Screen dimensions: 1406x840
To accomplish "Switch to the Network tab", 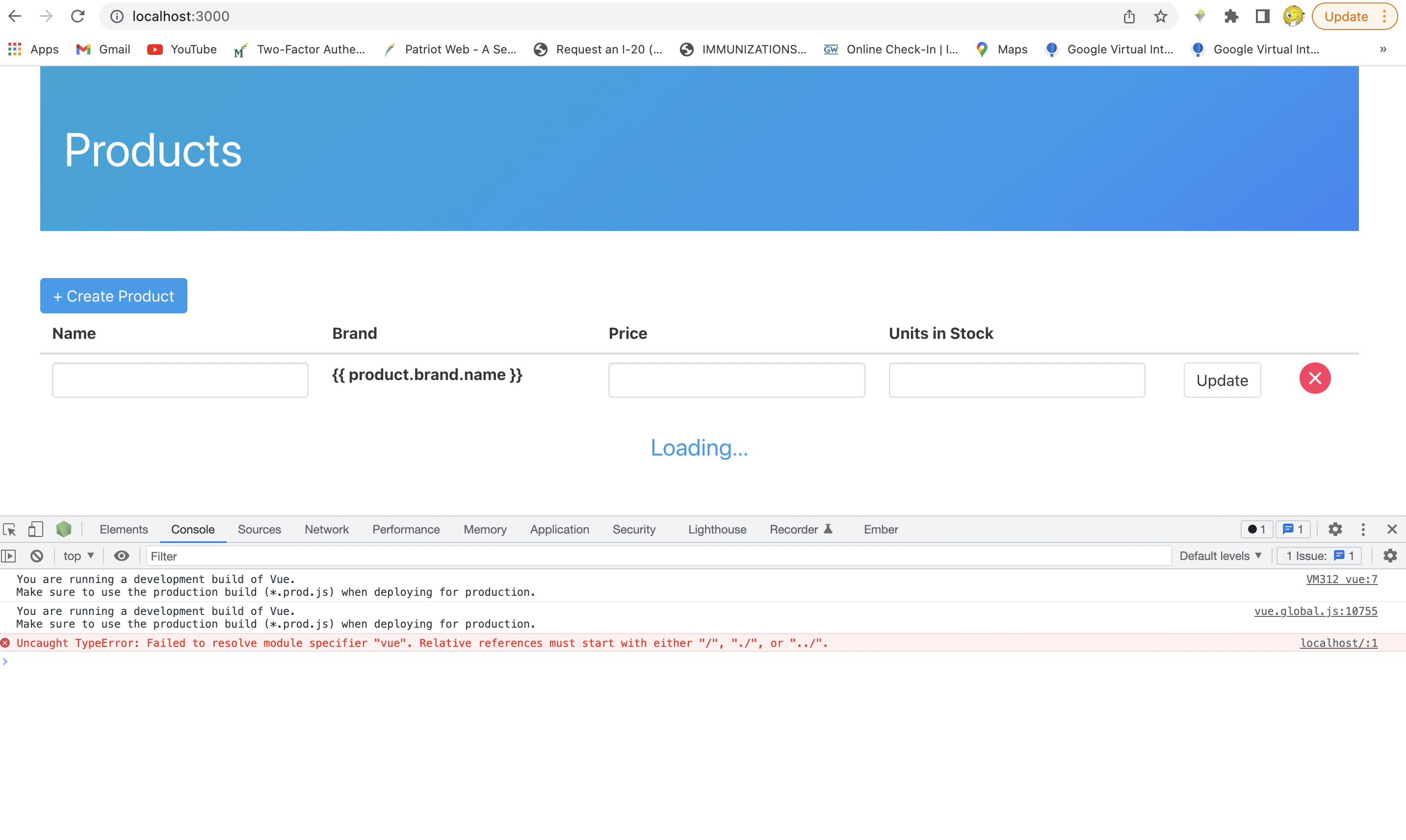I will pos(326,529).
